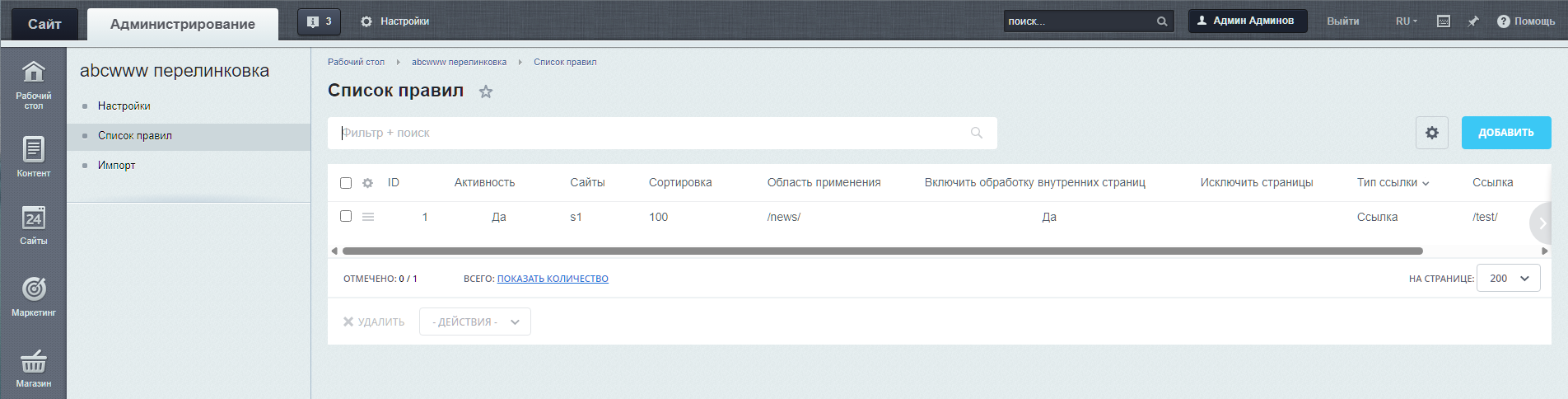Click the ДОБАВИТЬ button
Screen dimensions: 1568x399
point(1505,133)
